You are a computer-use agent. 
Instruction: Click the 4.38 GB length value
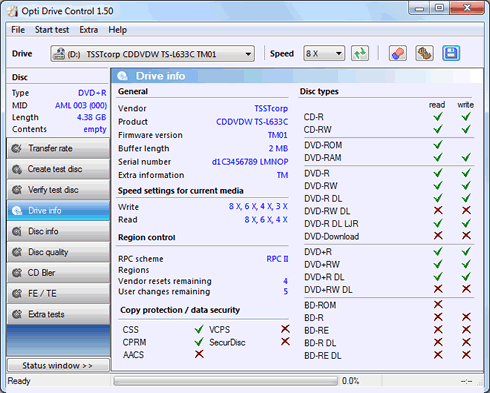[x=91, y=117]
